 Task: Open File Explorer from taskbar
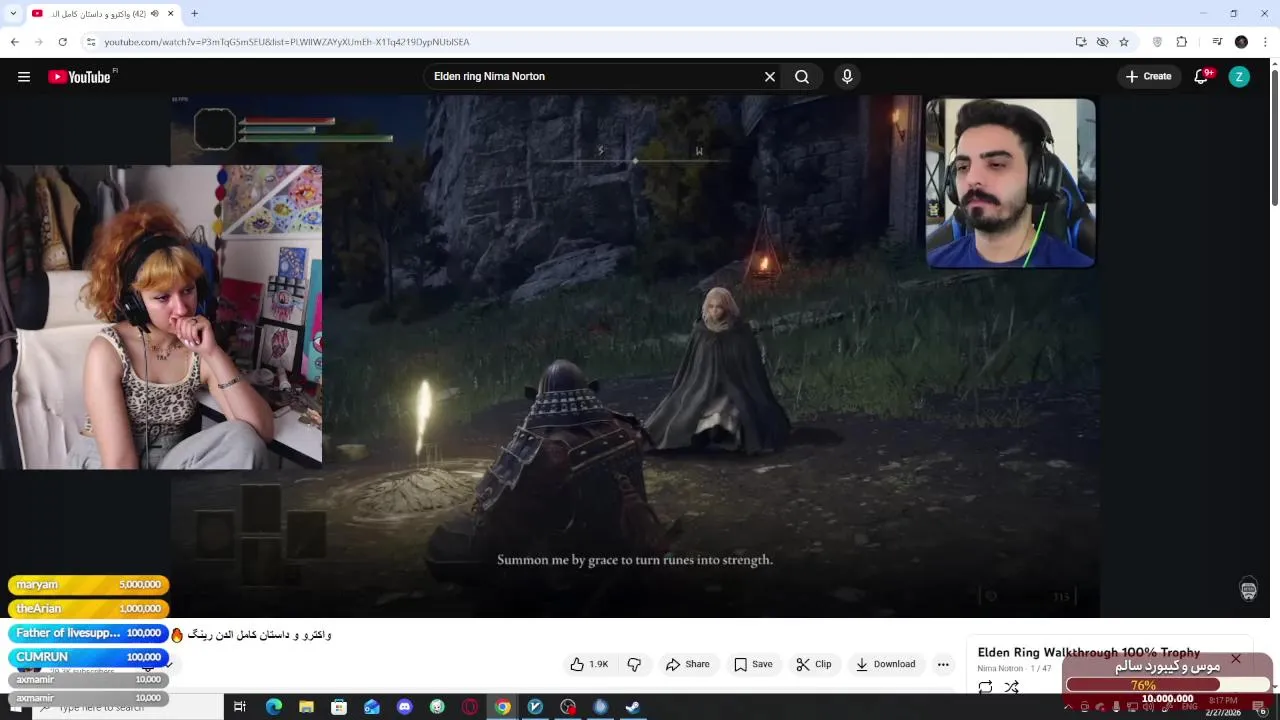tap(306, 707)
